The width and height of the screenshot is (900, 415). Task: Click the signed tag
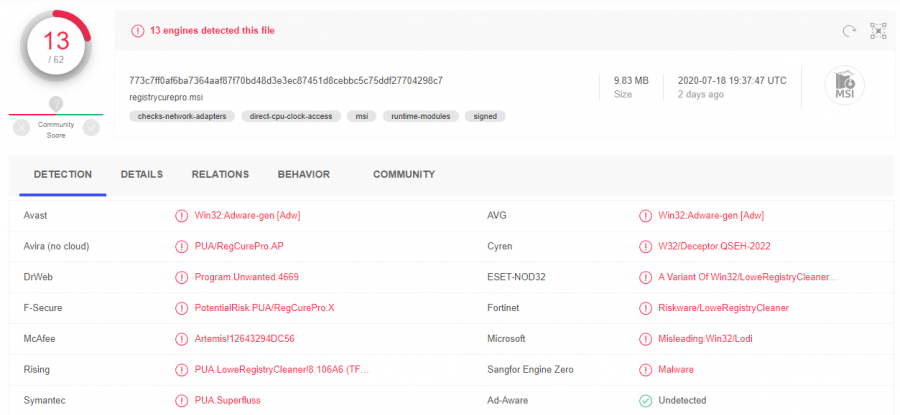tap(485, 117)
